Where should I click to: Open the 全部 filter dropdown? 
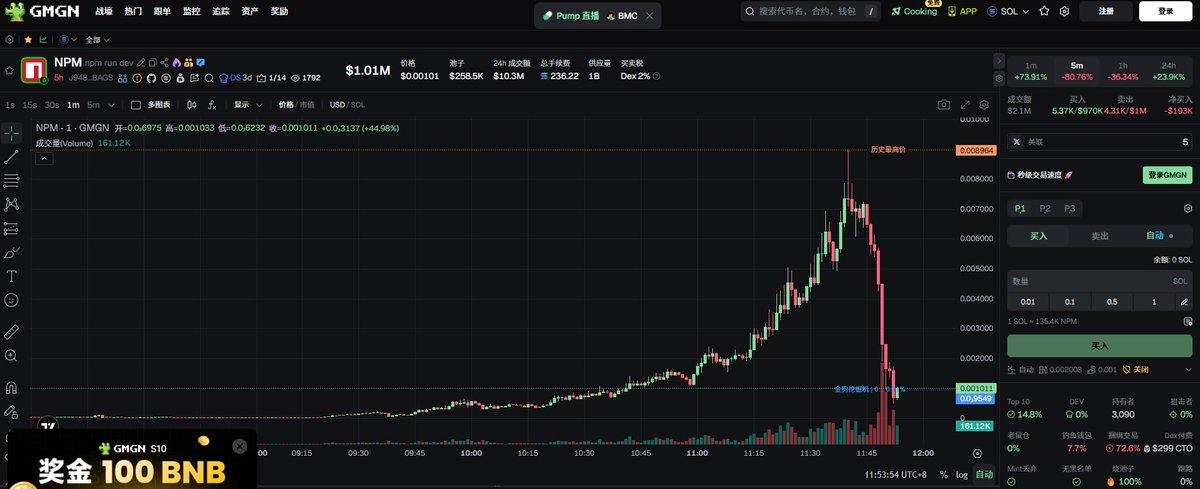97,39
